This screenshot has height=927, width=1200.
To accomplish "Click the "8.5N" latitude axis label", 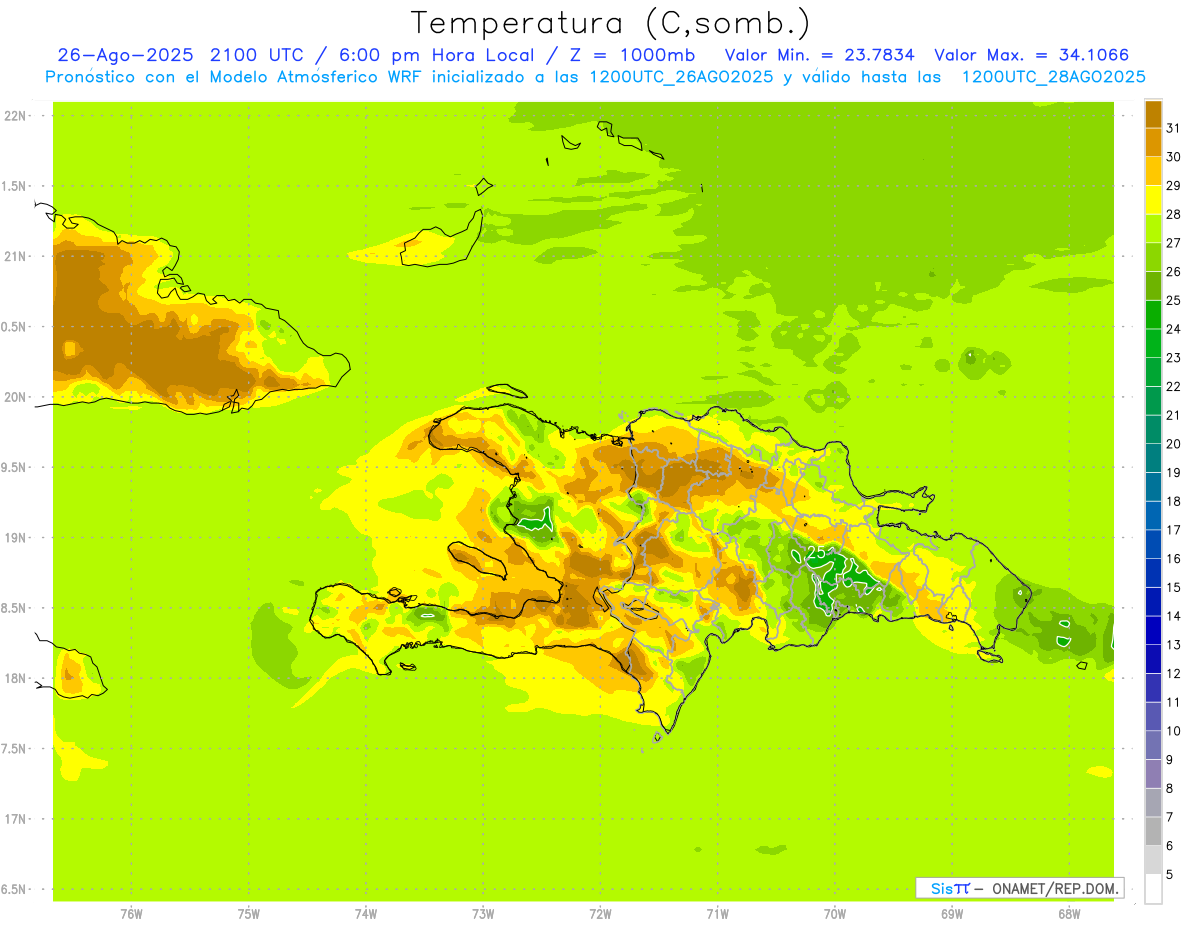I will pos(14,608).
